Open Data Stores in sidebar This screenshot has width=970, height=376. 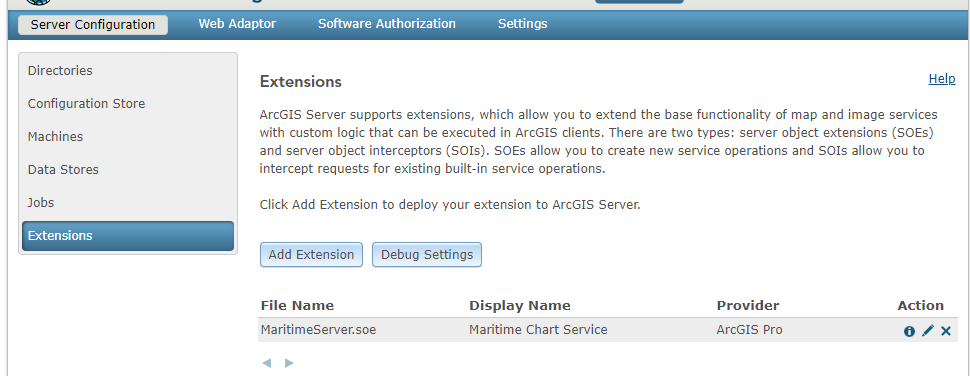click(128, 169)
